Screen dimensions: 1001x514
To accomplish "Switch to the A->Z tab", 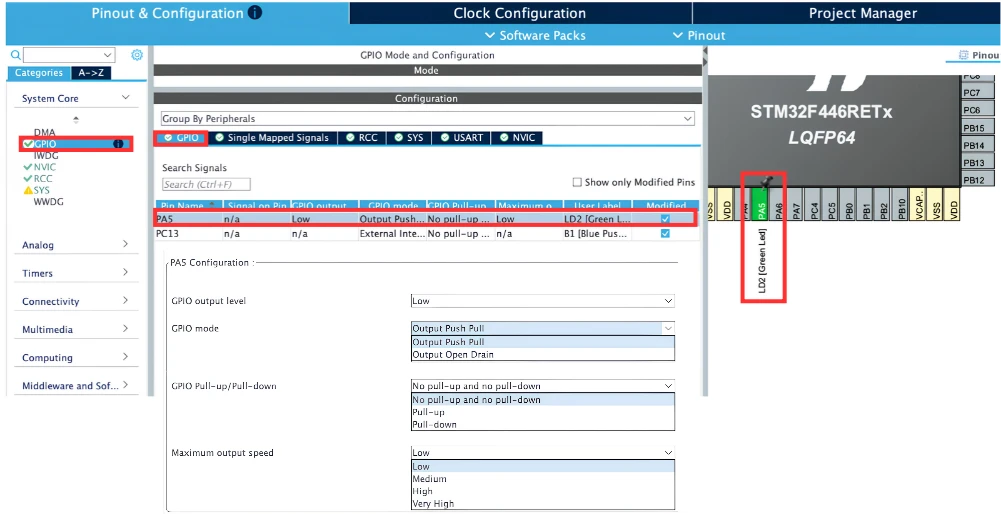I will (91, 73).
